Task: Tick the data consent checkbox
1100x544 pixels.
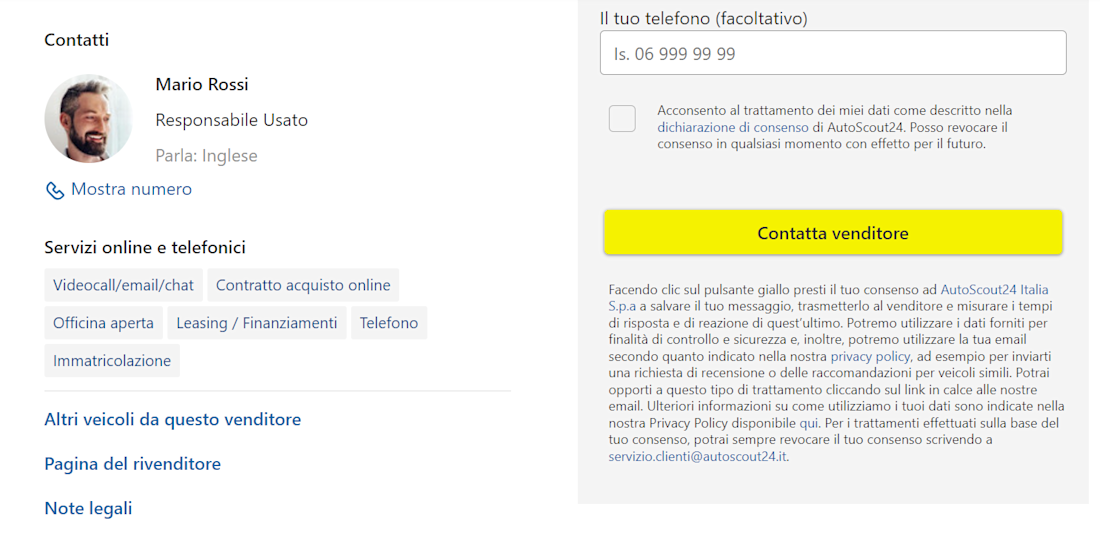Action: pyautogui.click(x=622, y=118)
